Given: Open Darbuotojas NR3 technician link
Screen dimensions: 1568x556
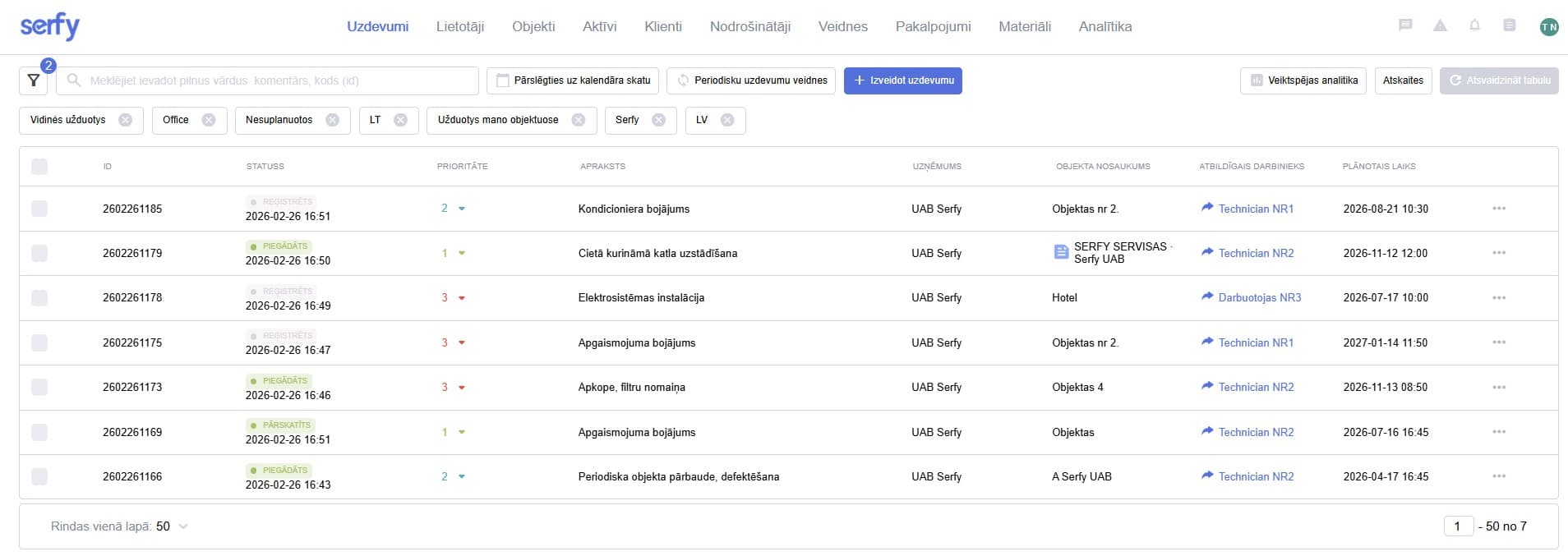Looking at the screenshot, I should tap(1259, 297).
